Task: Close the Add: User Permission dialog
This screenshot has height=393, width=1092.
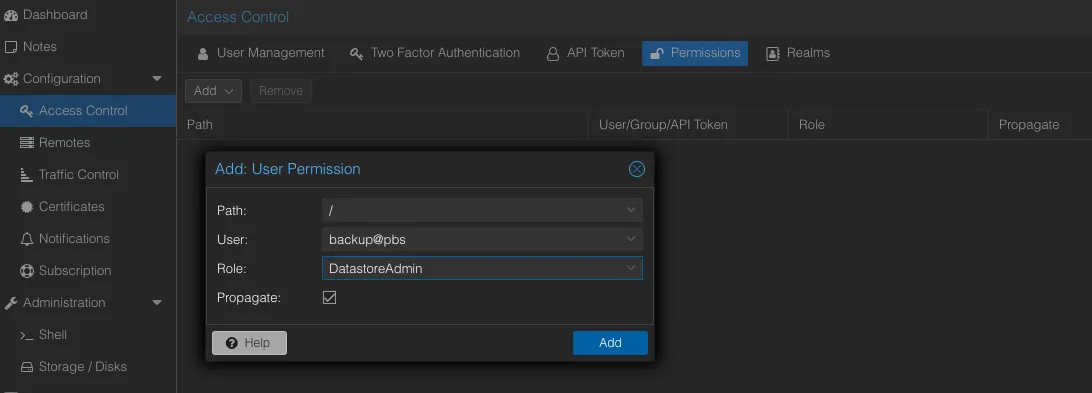Action: click(637, 169)
